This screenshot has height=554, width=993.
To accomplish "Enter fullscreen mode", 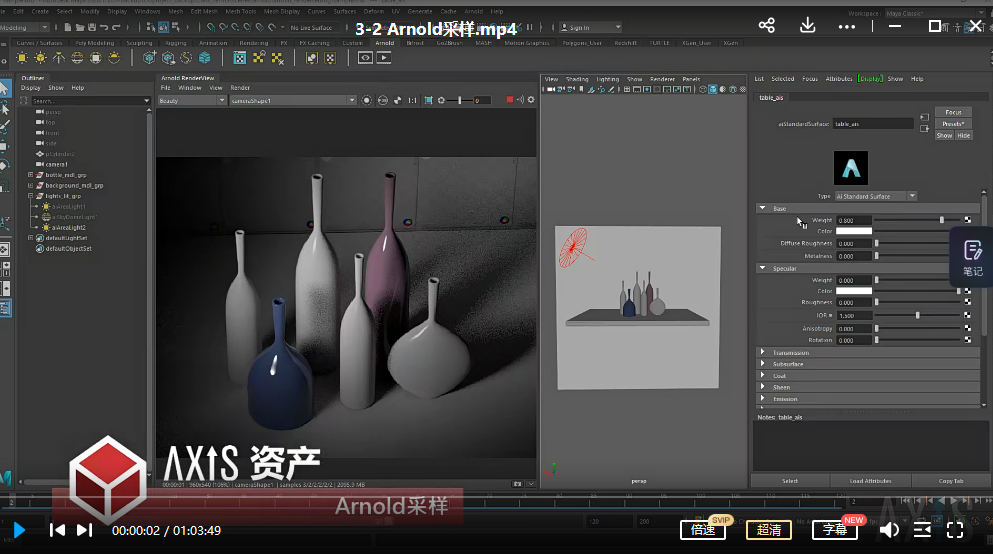I will pyautogui.click(x=955, y=530).
